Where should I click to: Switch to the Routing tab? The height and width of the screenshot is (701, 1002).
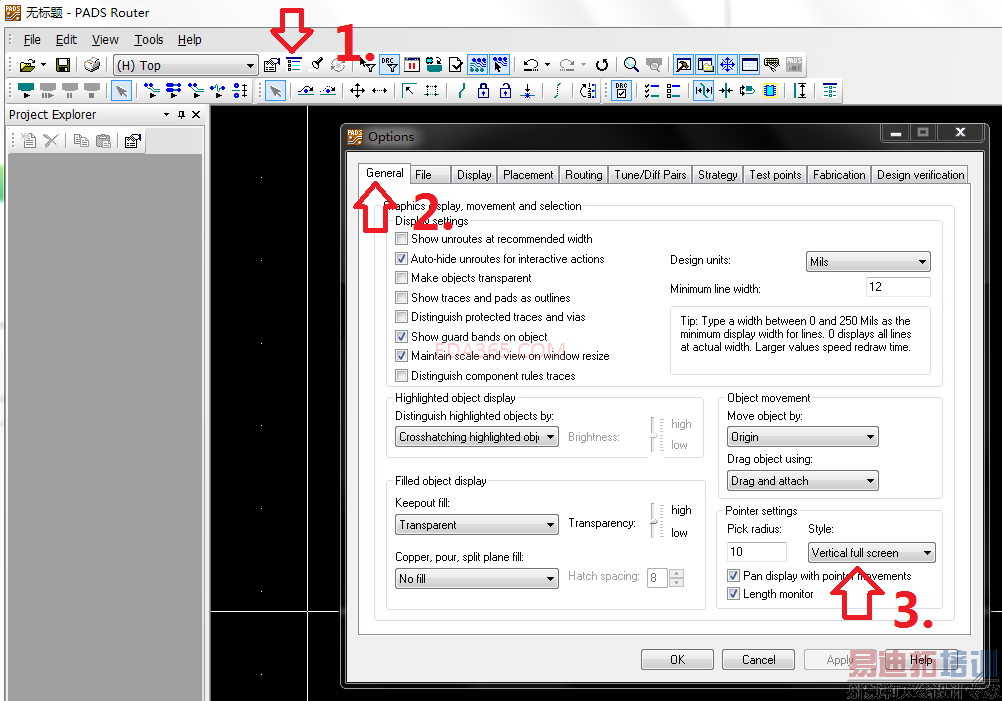pos(583,175)
